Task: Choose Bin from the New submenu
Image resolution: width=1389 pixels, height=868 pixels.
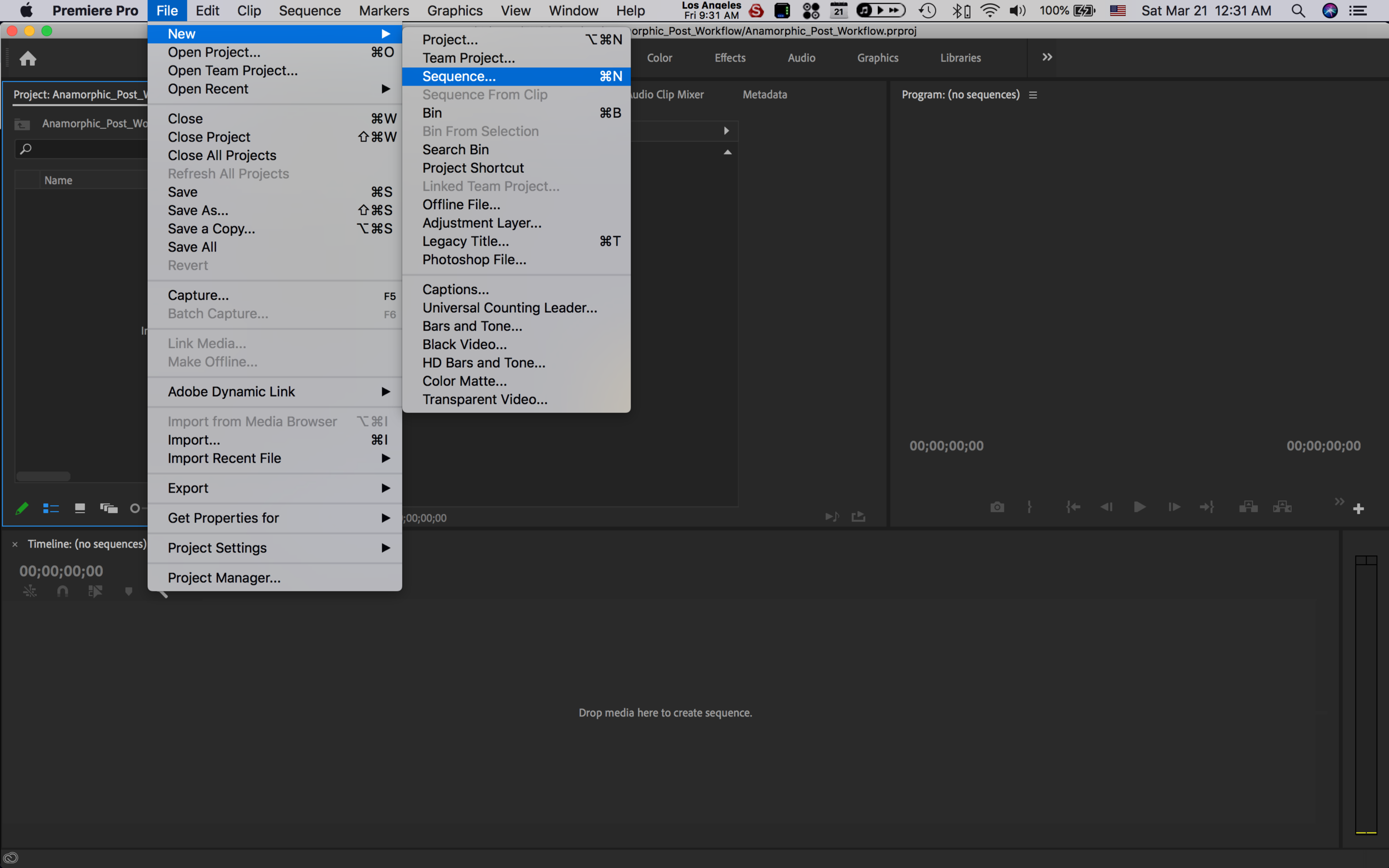Action: click(516, 113)
